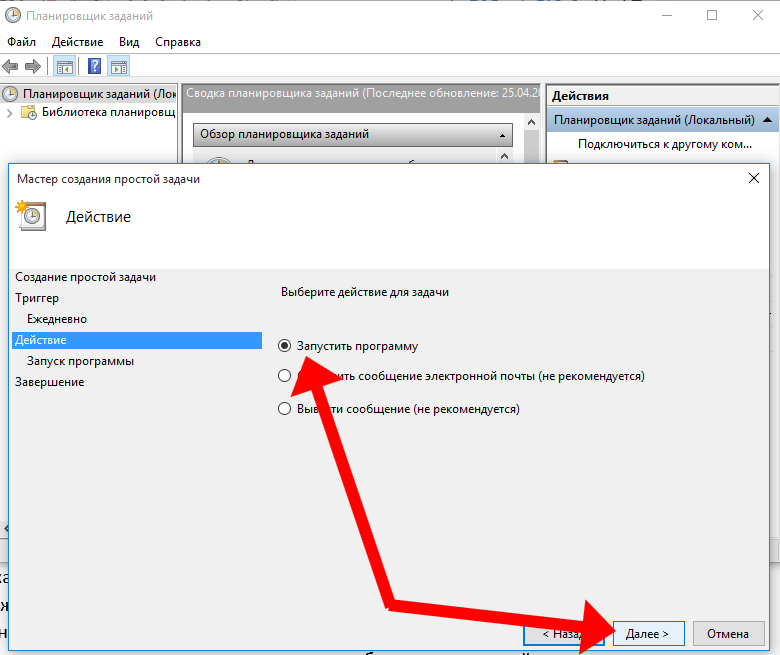Viewport: 780px width, 655px height.
Task: Toggle the action pane toolbar icon
Action: pyautogui.click(x=119, y=67)
